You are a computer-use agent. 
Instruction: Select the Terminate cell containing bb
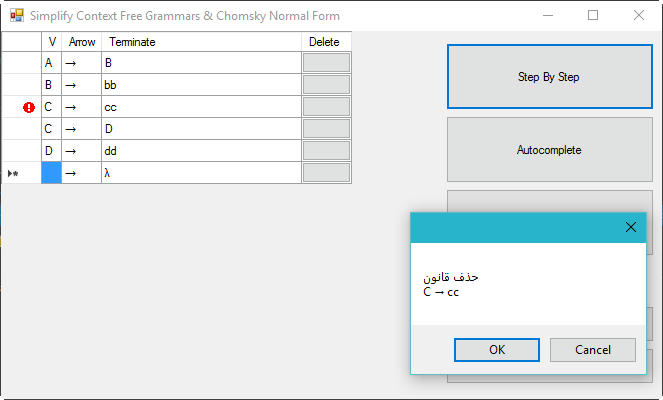[x=201, y=85]
